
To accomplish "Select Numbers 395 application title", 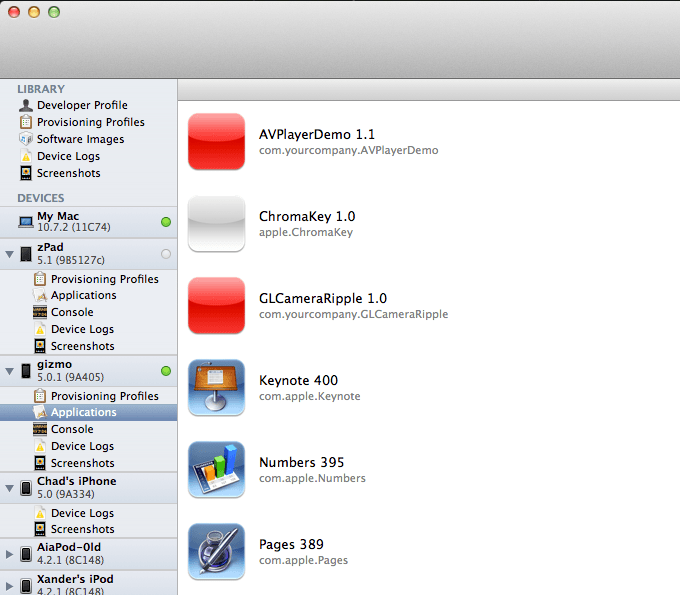I will (301, 462).
